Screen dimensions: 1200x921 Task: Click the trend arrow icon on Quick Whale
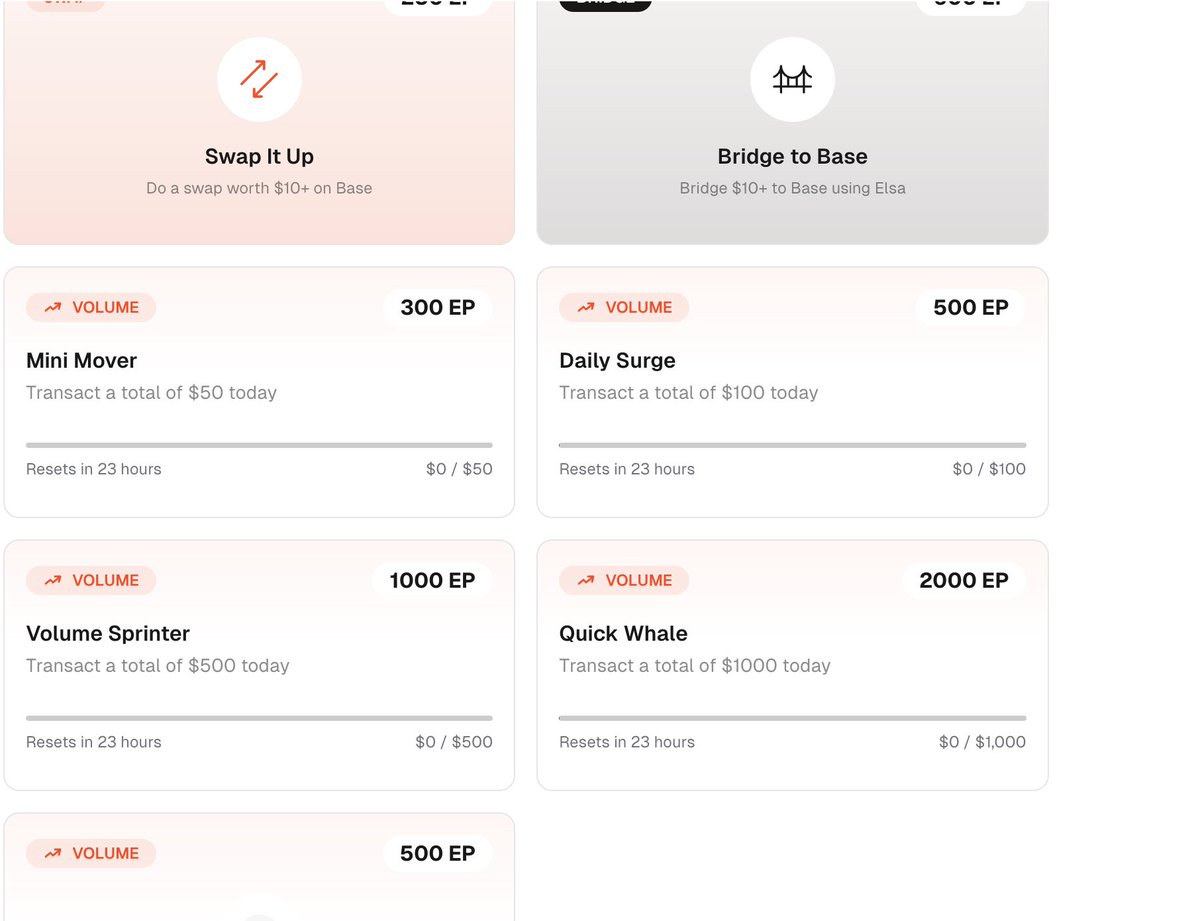587,581
